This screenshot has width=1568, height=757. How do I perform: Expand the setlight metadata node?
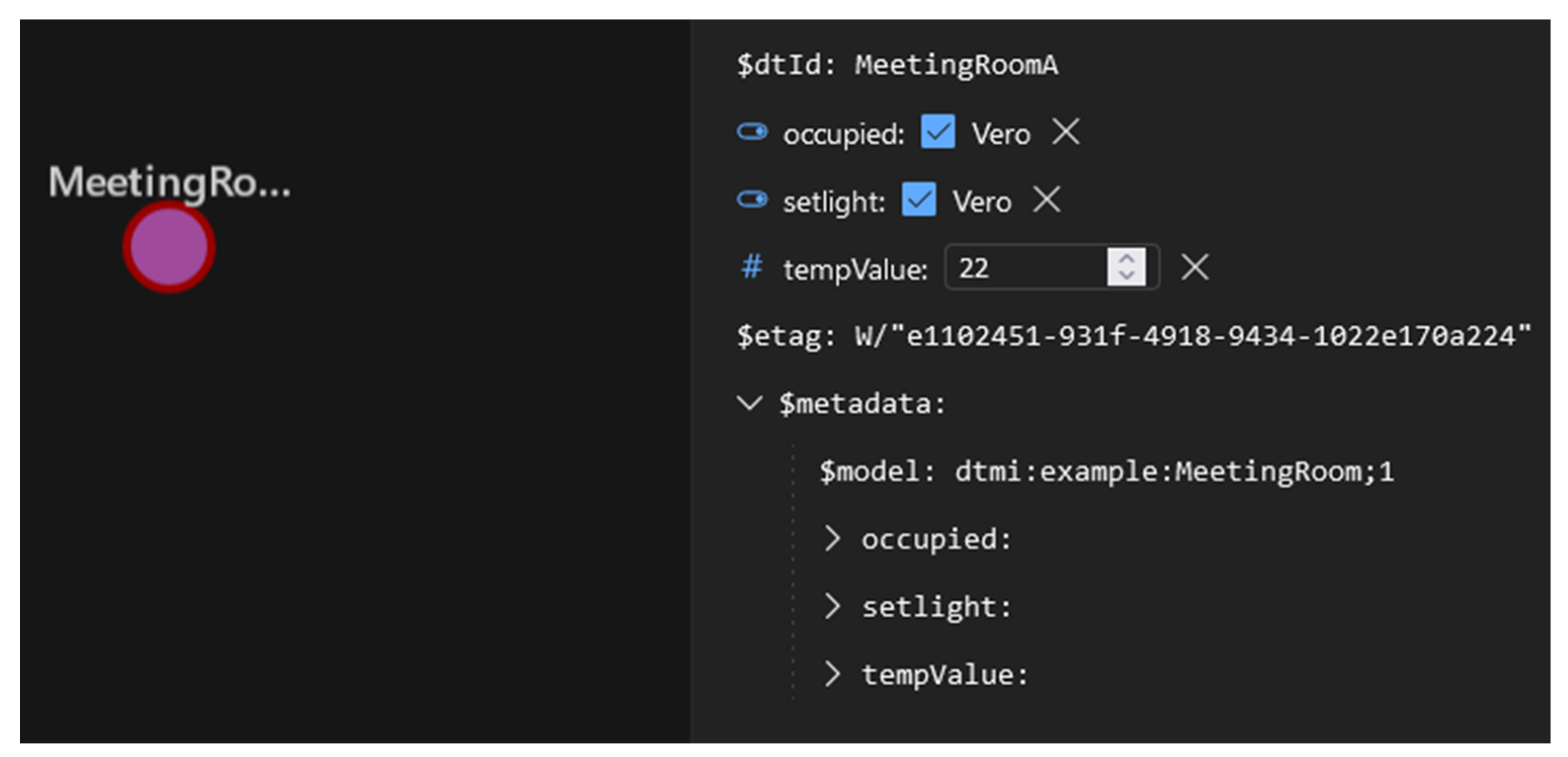(x=832, y=606)
